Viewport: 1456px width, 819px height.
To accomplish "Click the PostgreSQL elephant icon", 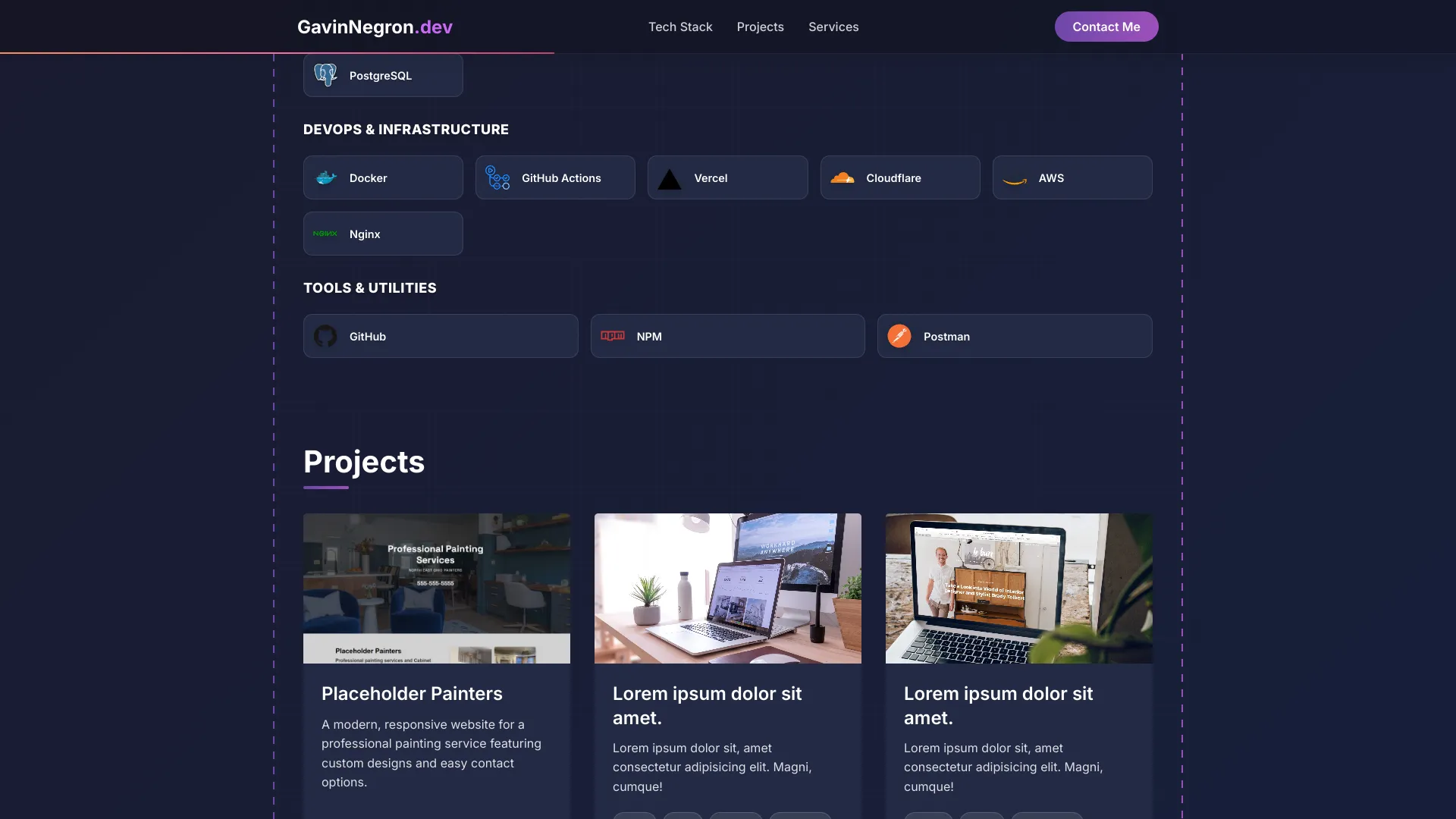I will tap(325, 75).
